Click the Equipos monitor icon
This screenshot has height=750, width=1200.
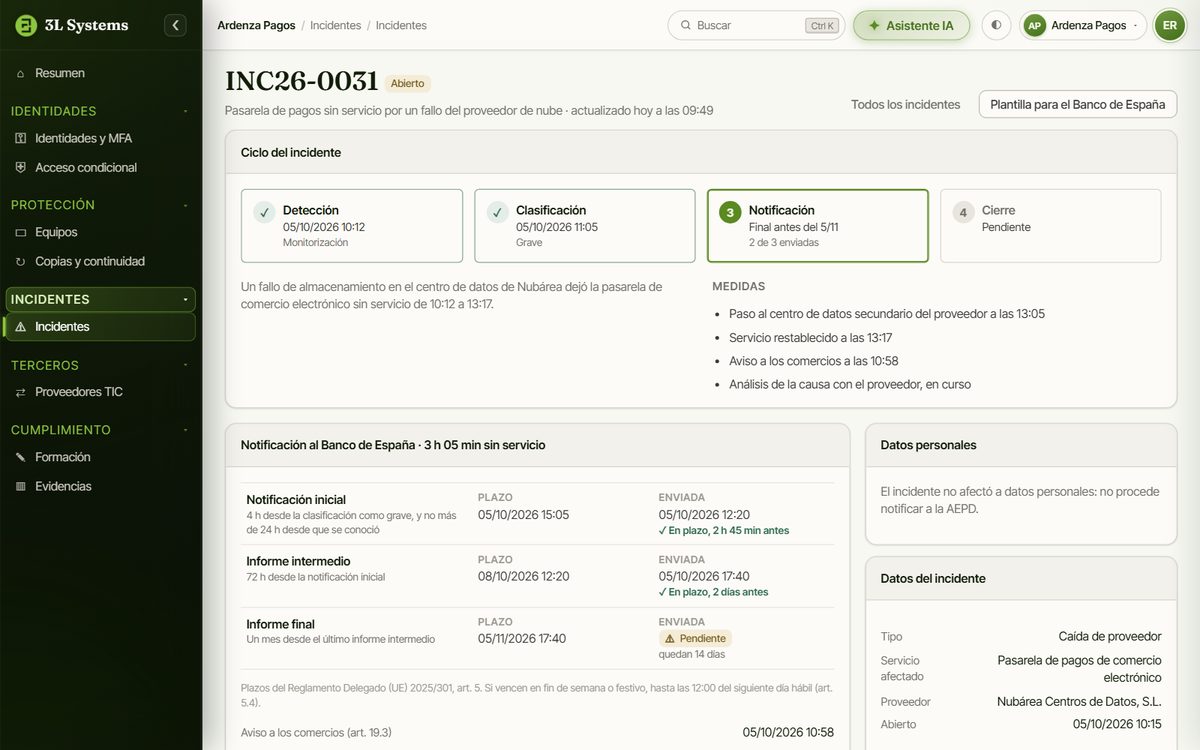[x=21, y=232]
